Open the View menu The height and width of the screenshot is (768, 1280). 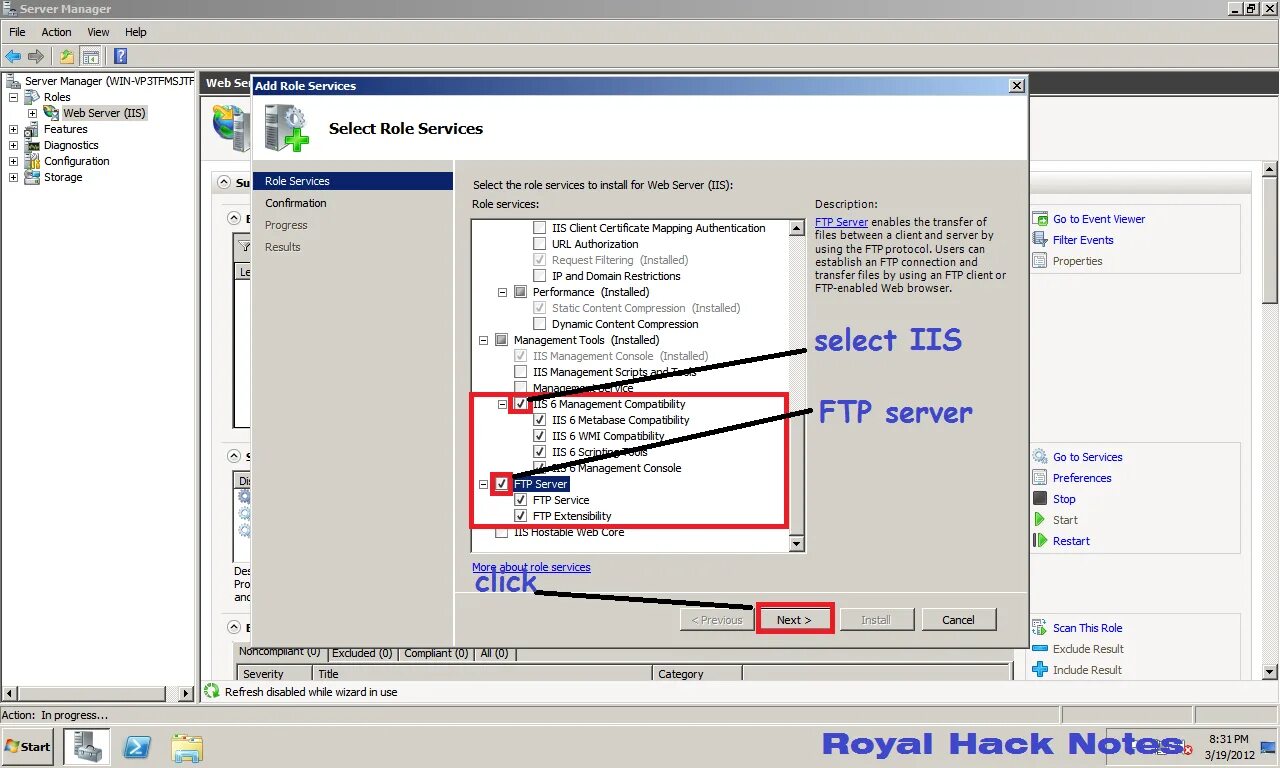pyautogui.click(x=98, y=32)
